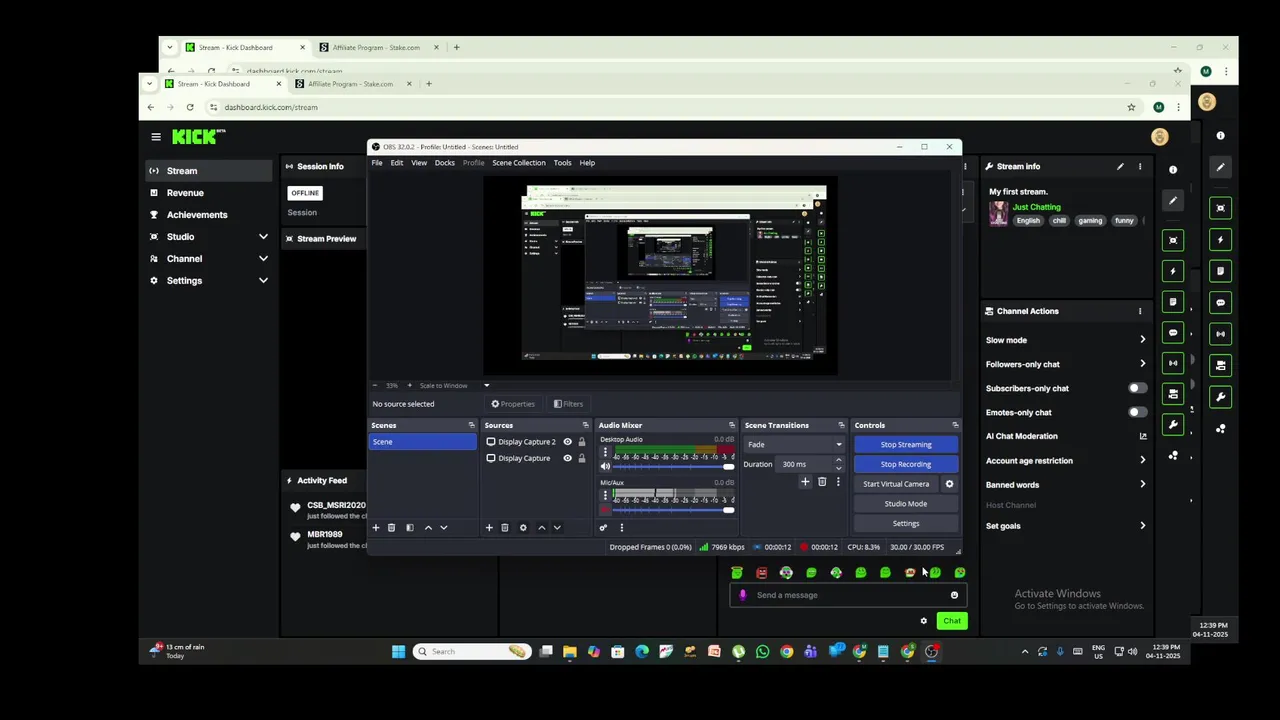1280x720 pixels.
Task: Open Desktop Audio options dots
Action: (x=604, y=453)
